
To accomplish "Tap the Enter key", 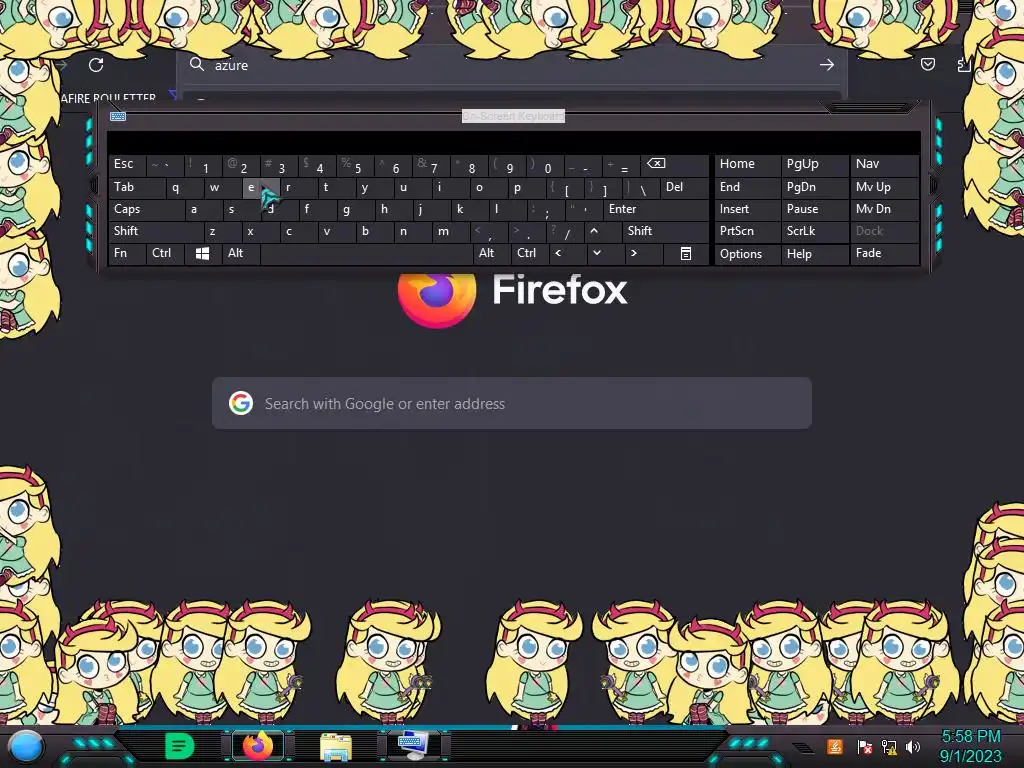I will (656, 209).
